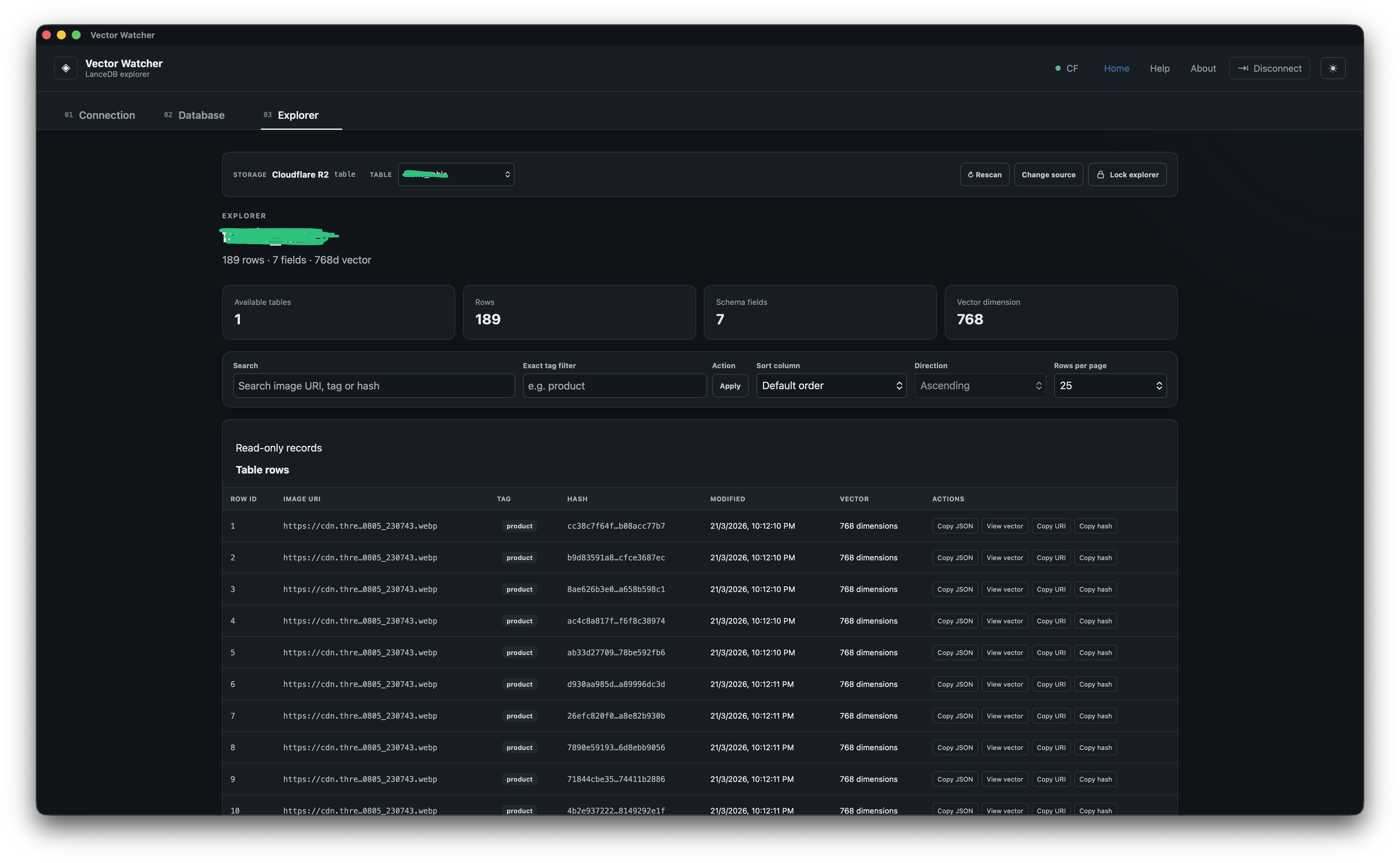Screen dimensions: 1400x863
Task: Copy hash for row 1
Action: pos(1095,526)
